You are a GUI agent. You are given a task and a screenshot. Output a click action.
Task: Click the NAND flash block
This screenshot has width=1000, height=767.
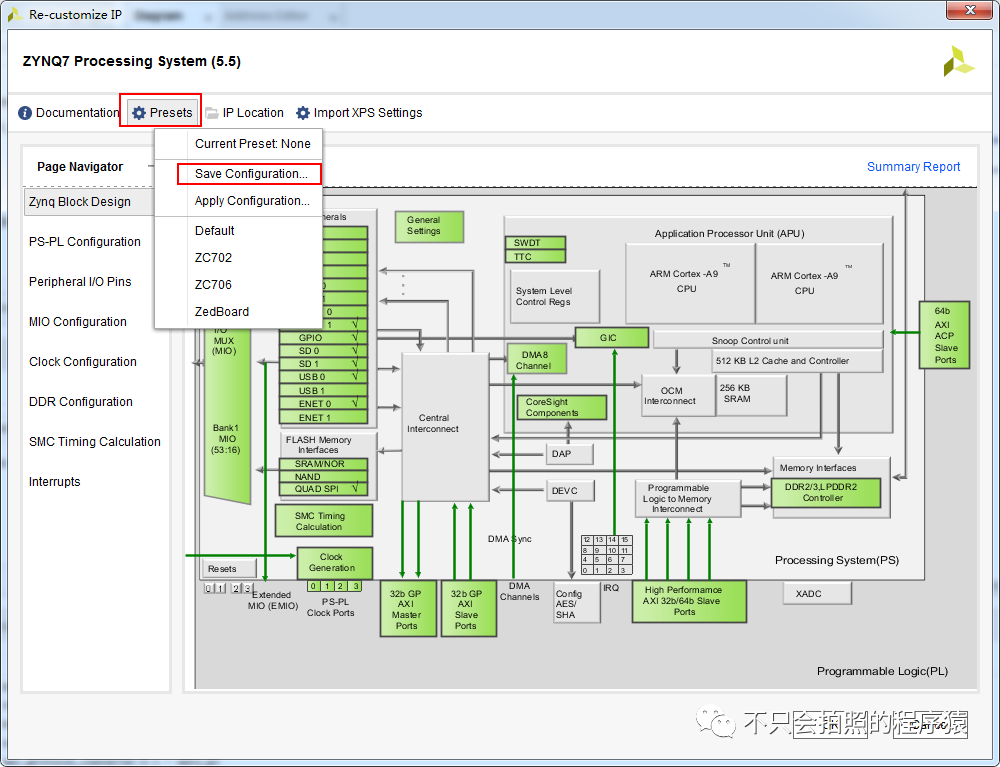[x=323, y=477]
